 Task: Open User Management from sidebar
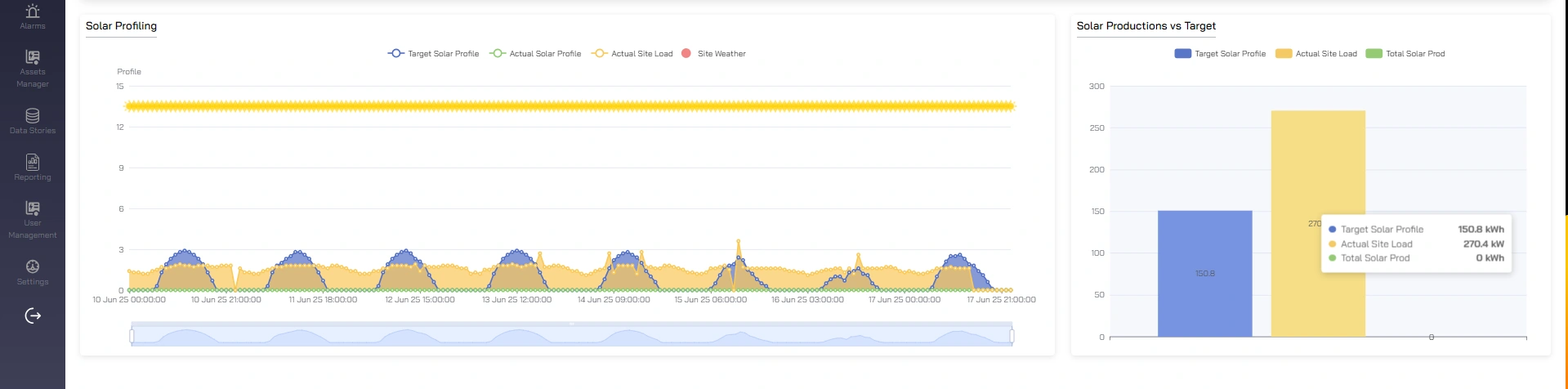point(33,219)
